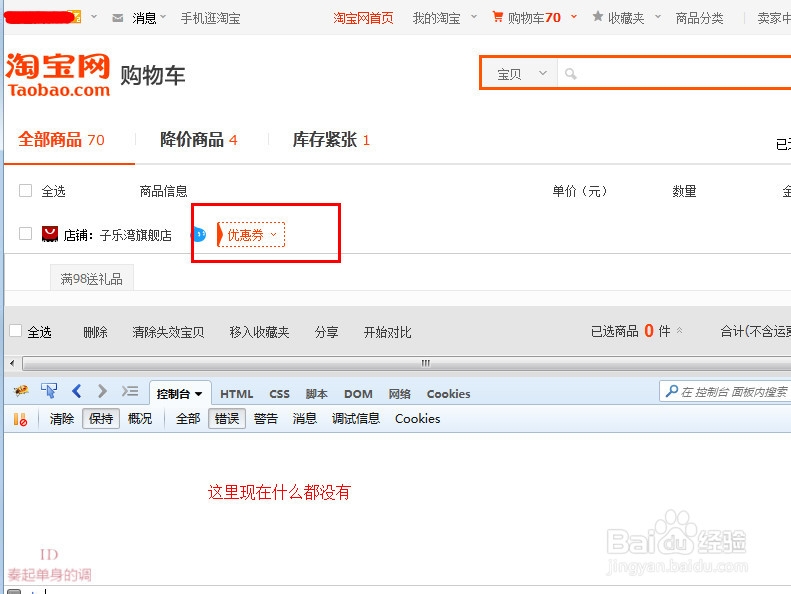Check the 子乐湾旗舰店 shop checkbox
791x594 pixels.
click(25, 234)
